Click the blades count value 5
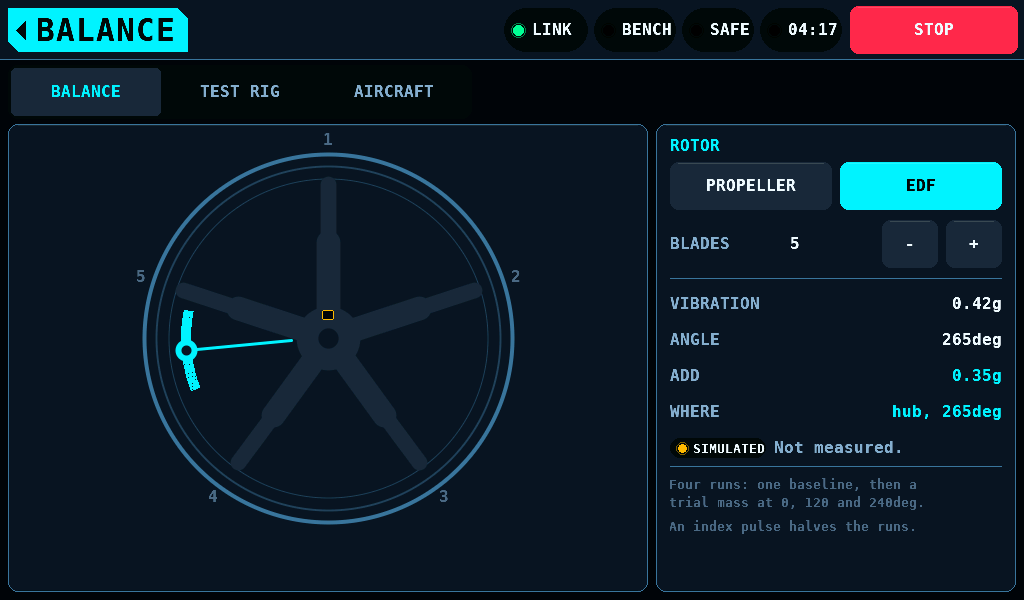Viewport: 1024px width, 600px height. 795,244
